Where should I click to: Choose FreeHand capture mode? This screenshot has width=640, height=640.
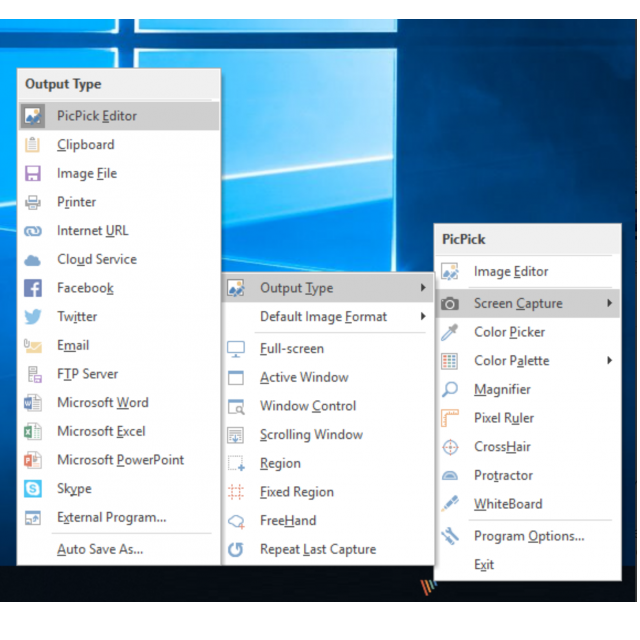[x=328, y=521]
